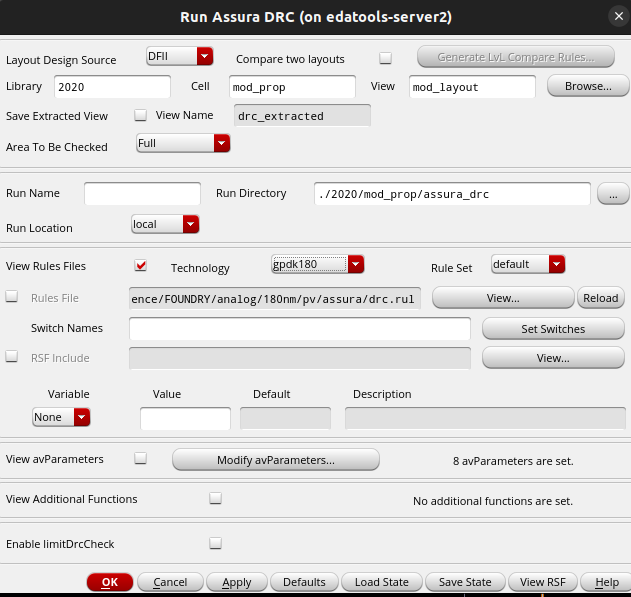Click the Cancel button
631x597 pixels.
point(170,582)
